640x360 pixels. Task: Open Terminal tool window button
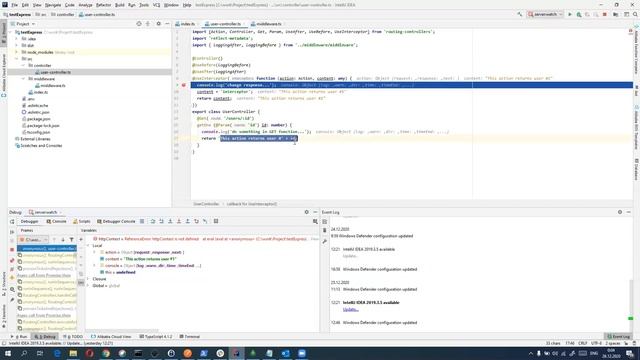click(189, 337)
